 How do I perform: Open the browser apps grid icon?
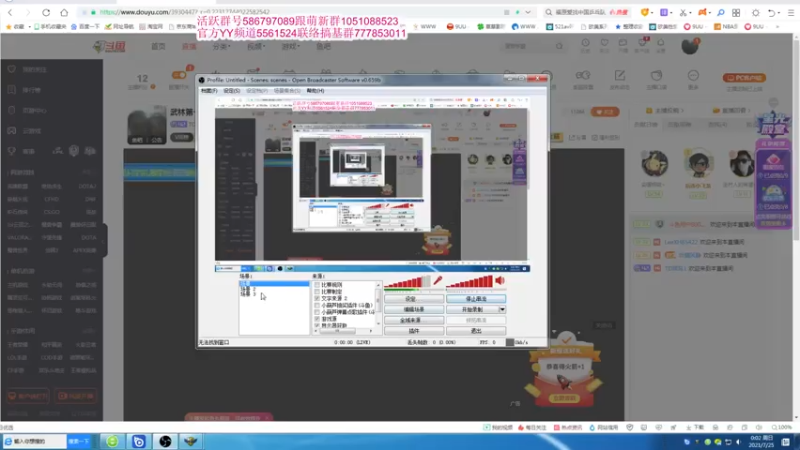[x=736, y=12]
